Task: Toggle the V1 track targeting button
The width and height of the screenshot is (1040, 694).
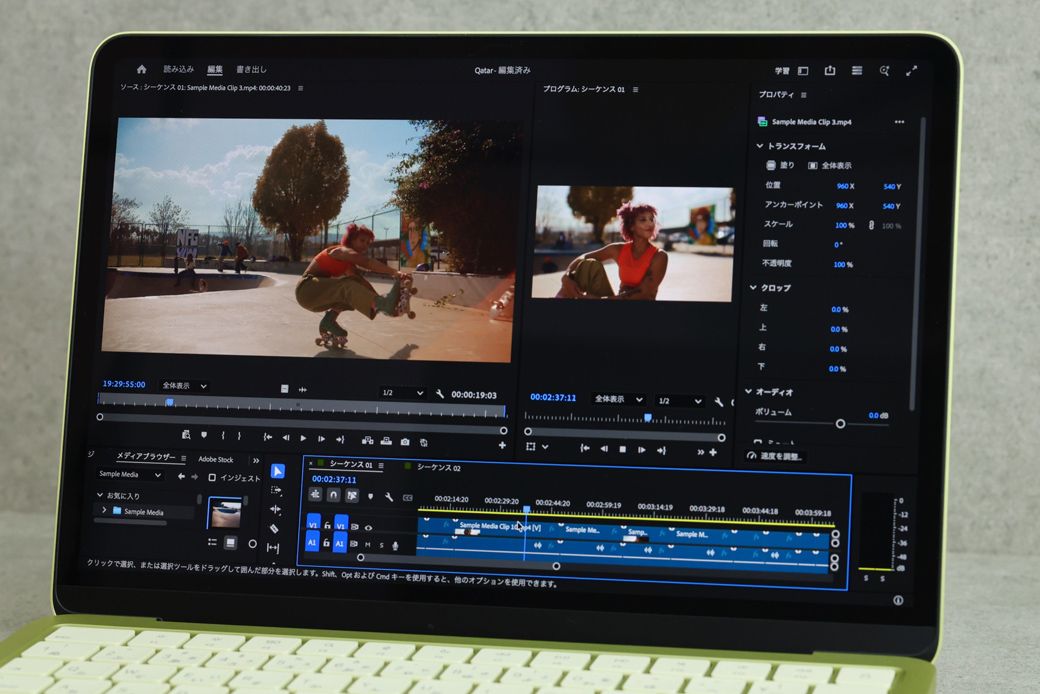Action: (340, 527)
